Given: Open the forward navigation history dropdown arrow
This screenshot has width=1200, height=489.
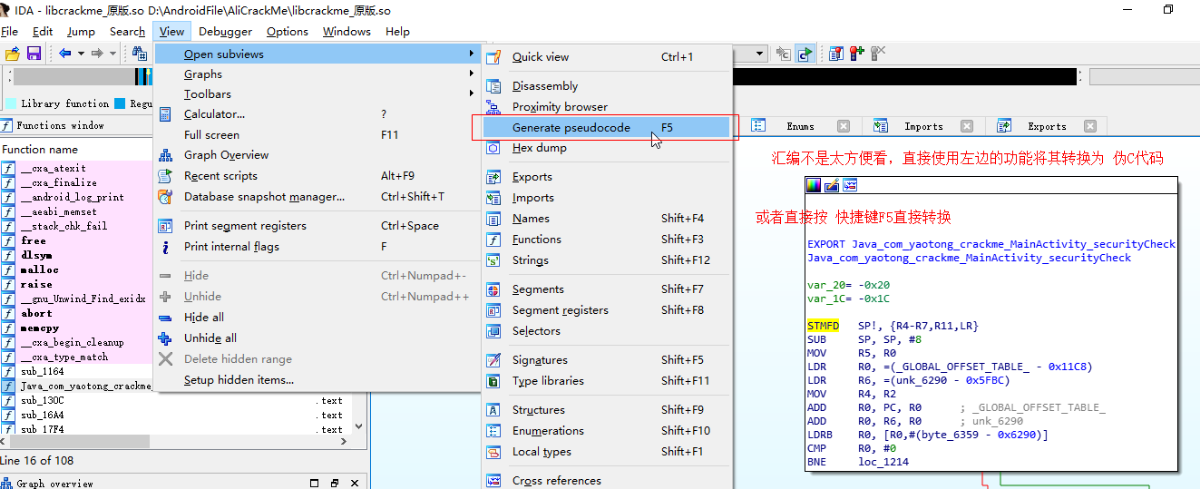Looking at the screenshot, I should pos(112,53).
